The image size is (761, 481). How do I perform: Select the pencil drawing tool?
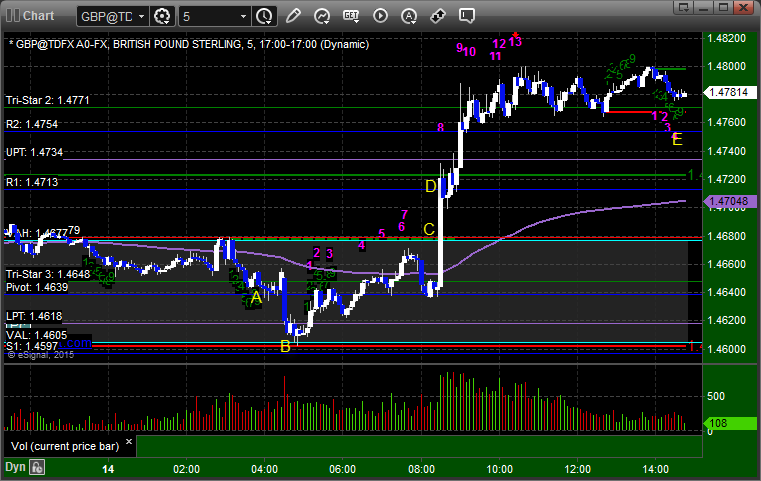click(x=293, y=16)
